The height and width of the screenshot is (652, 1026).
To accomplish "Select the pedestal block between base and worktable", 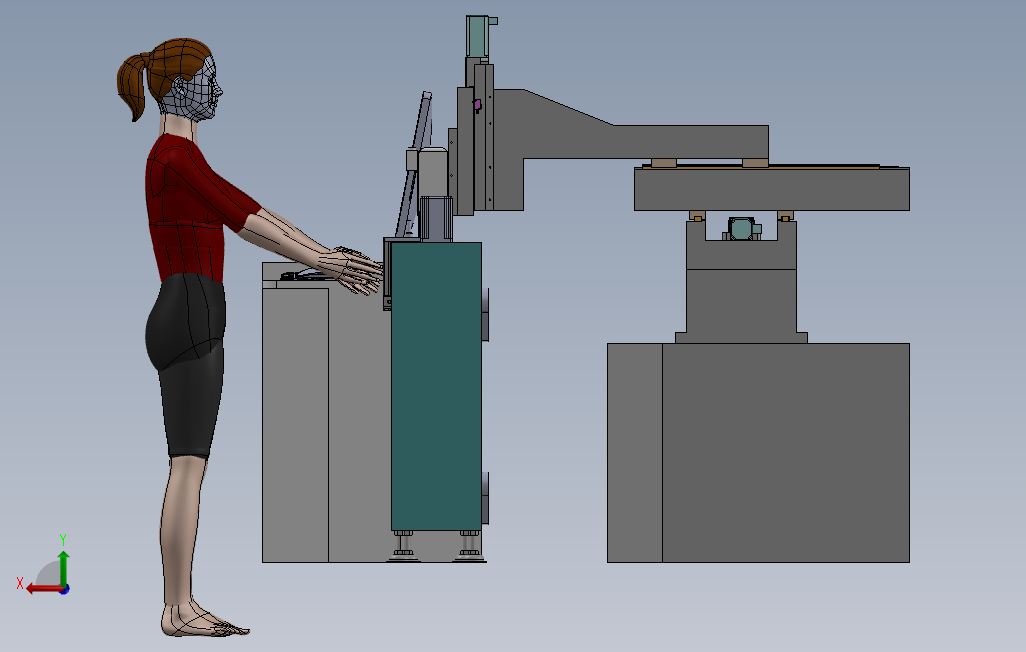I will click(741, 301).
